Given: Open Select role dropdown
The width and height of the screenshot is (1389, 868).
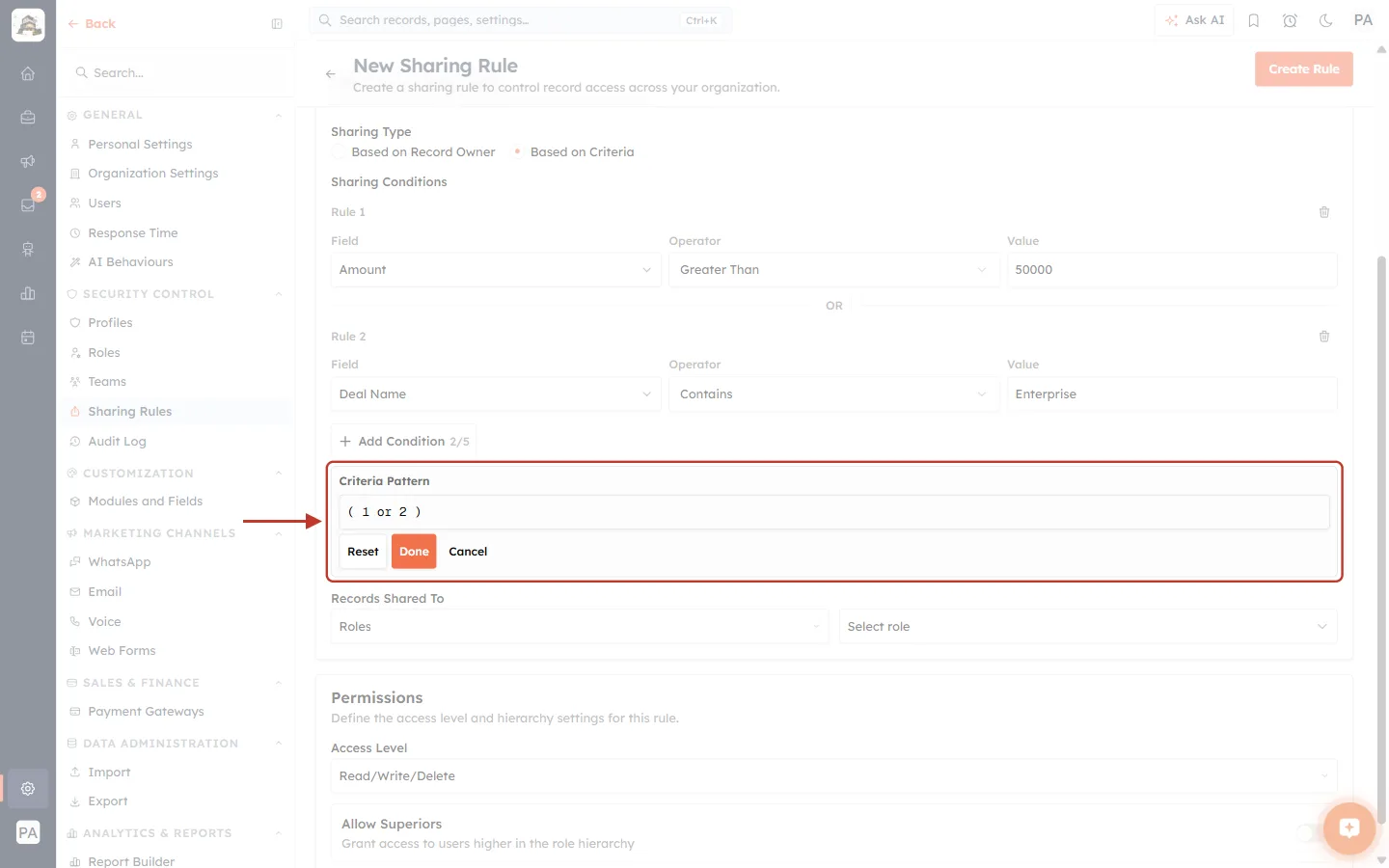Looking at the screenshot, I should (1088, 627).
